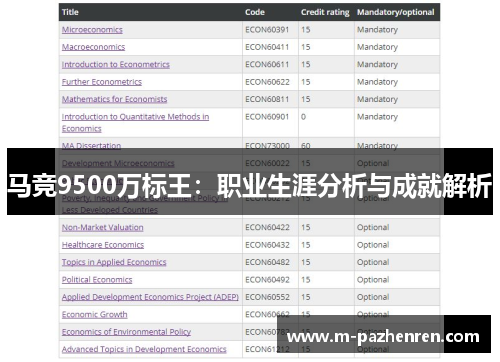
Task: Click Mandatory status in Mathematics for Economists row
Action: pos(377,99)
